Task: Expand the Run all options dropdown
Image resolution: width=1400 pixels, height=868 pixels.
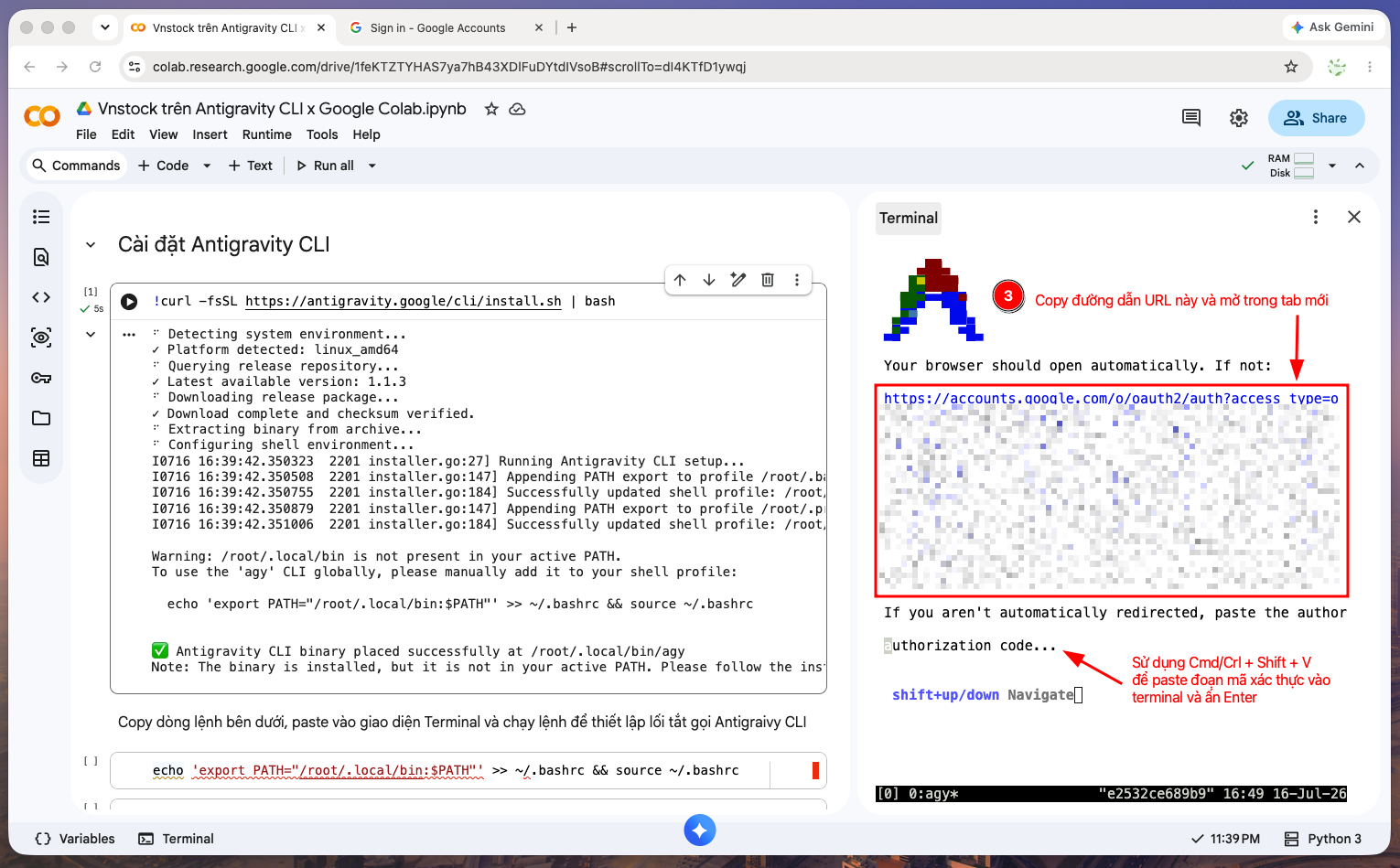Action: 372,166
